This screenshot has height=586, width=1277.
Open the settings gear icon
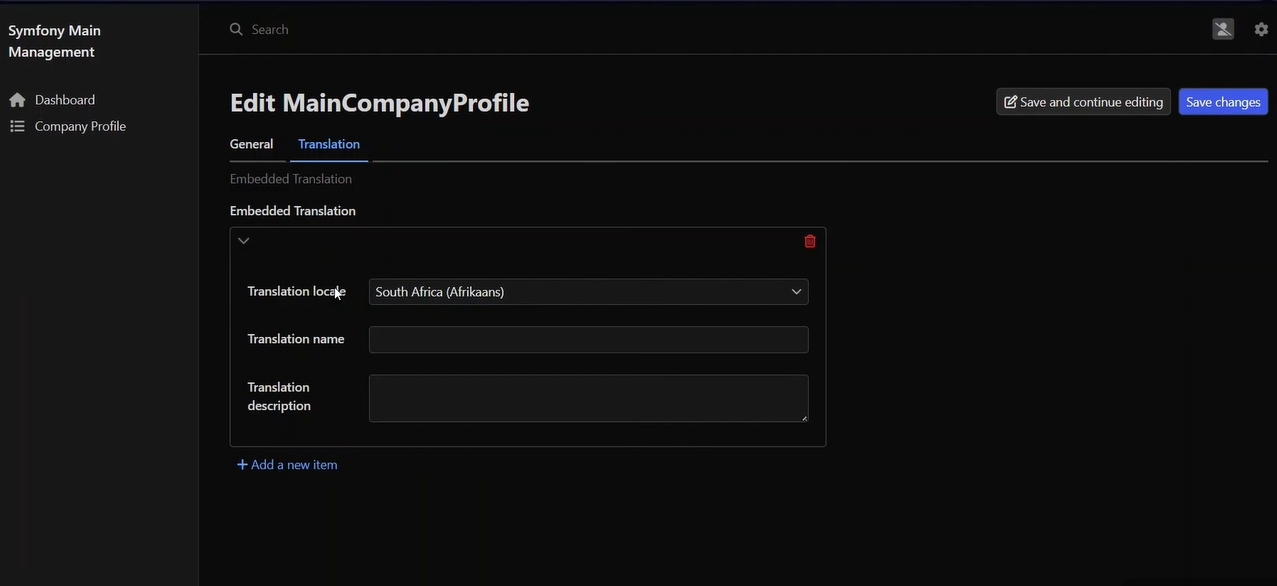[x=1261, y=29]
